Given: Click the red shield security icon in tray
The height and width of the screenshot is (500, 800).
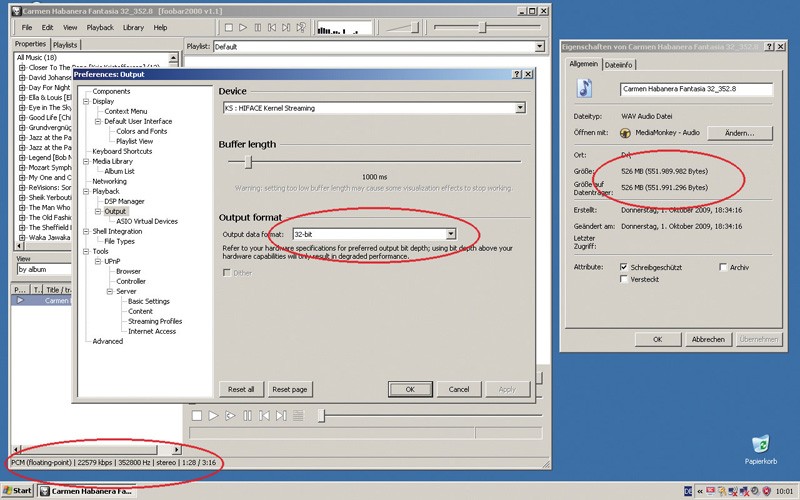Looking at the screenshot, I should coord(766,491).
